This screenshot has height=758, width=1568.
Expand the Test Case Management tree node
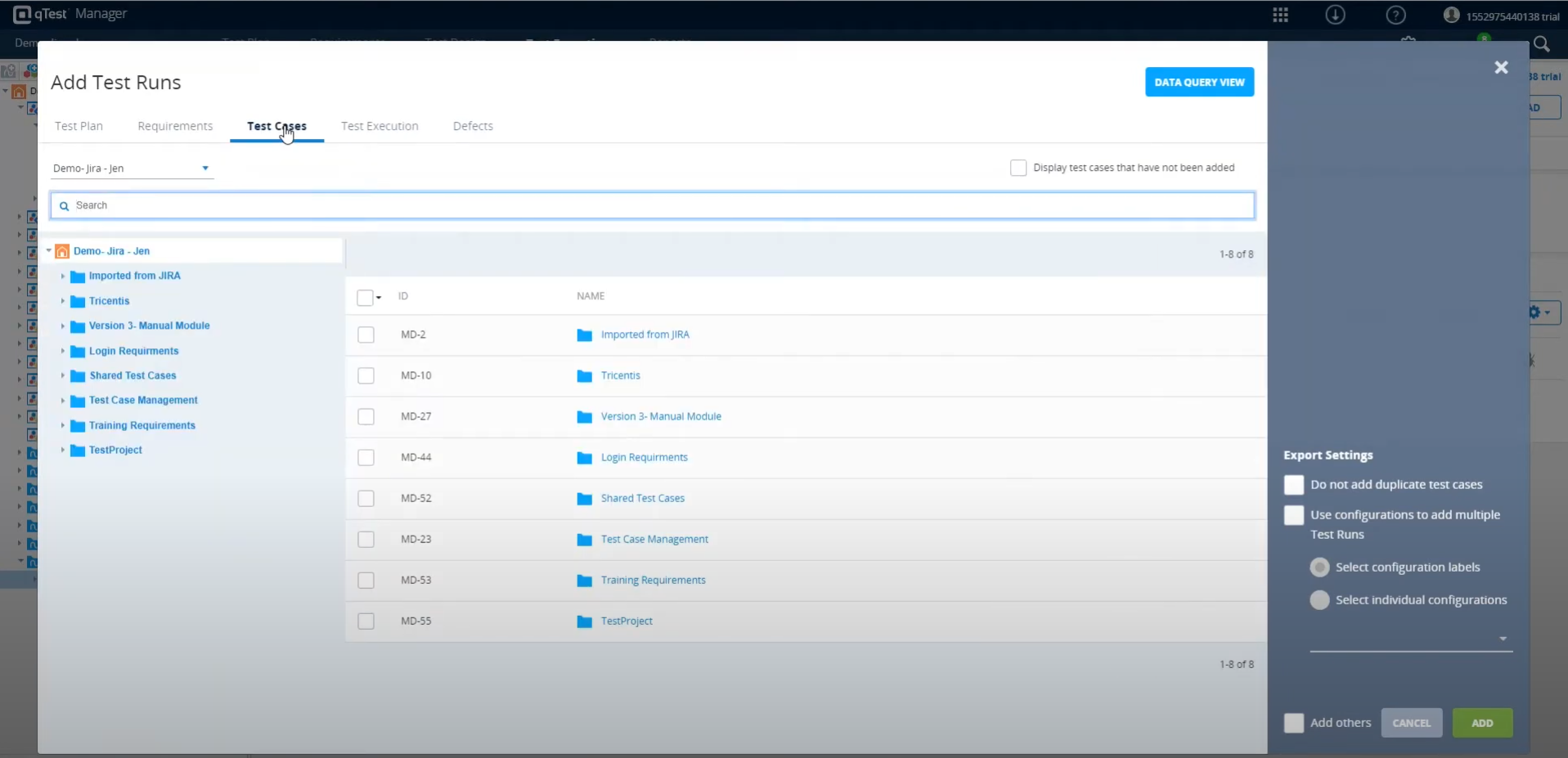(62, 401)
